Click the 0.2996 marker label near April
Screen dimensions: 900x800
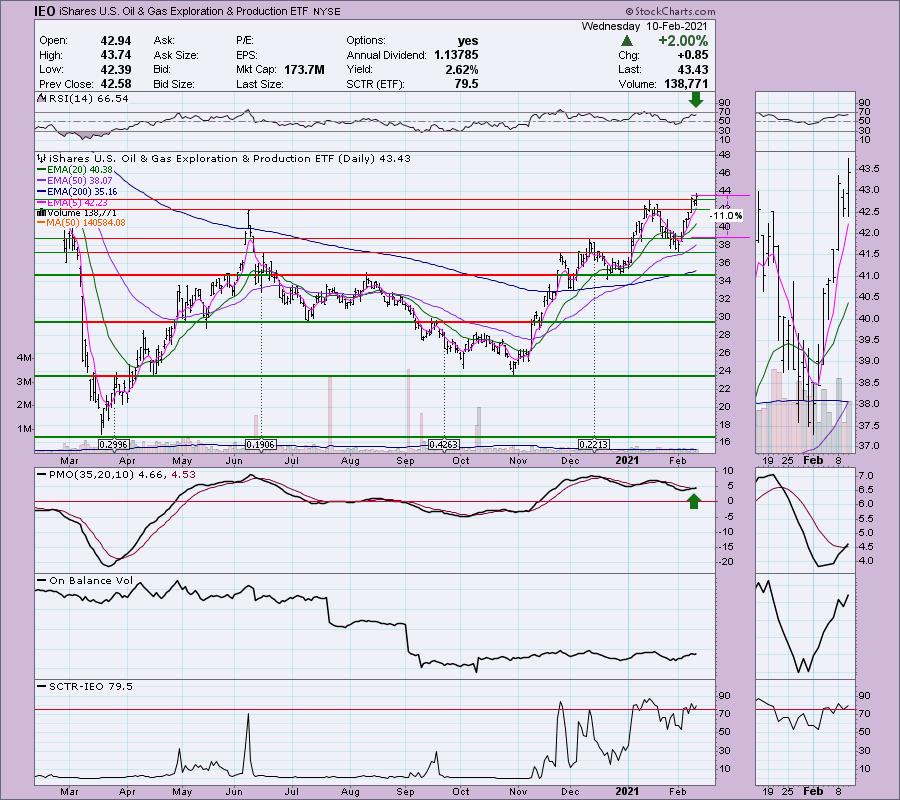coord(114,444)
